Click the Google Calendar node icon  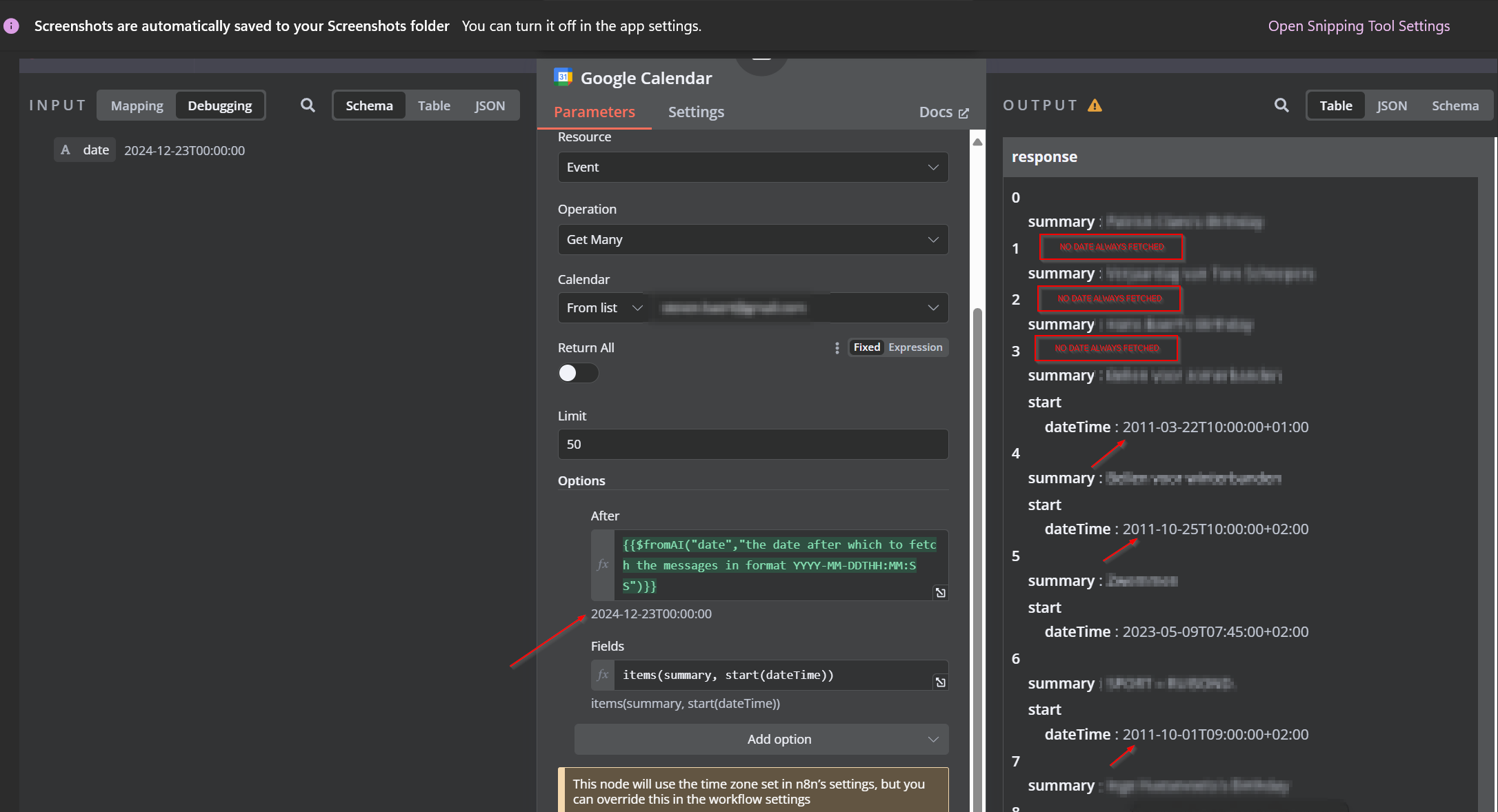[x=563, y=77]
